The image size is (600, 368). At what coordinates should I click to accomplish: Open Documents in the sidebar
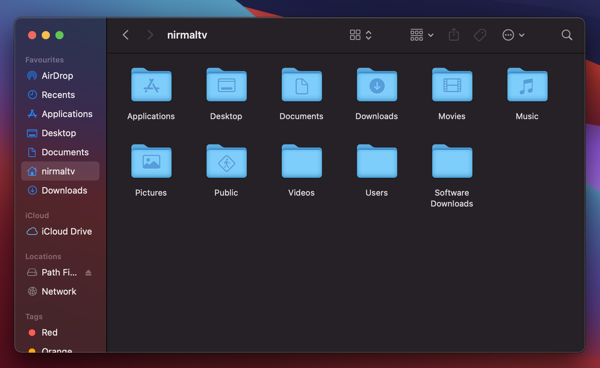tap(60, 152)
